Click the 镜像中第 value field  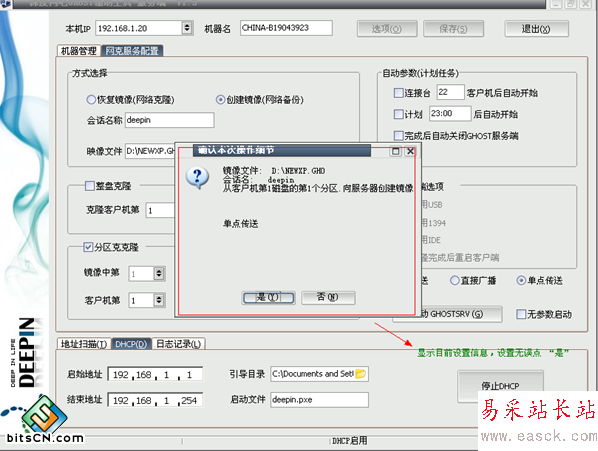(141, 274)
